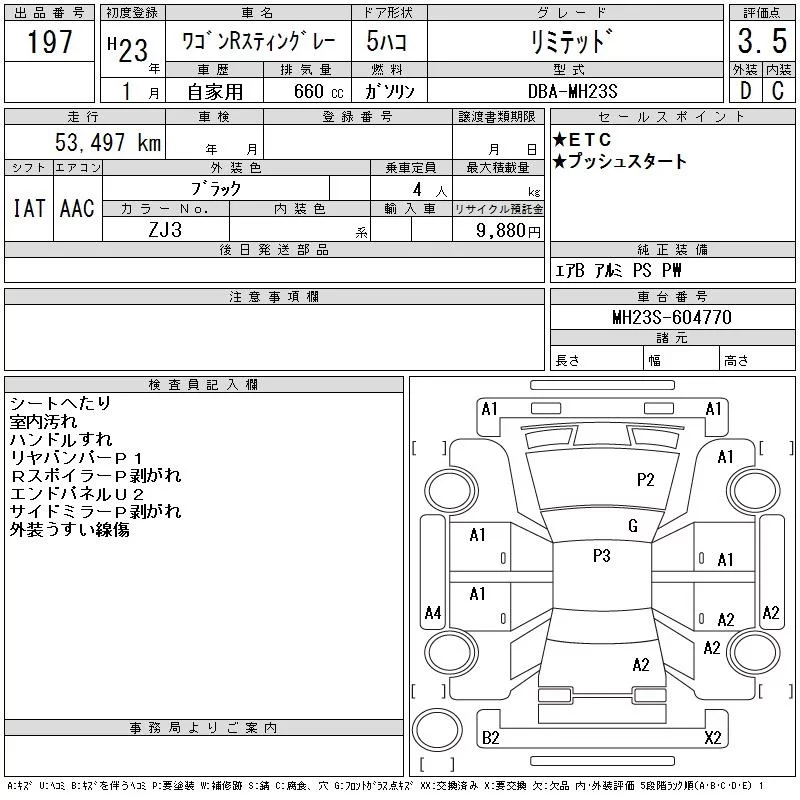Select the equipment line エアB アルミ PS PW
800x800 pixels.
(x=618, y=270)
